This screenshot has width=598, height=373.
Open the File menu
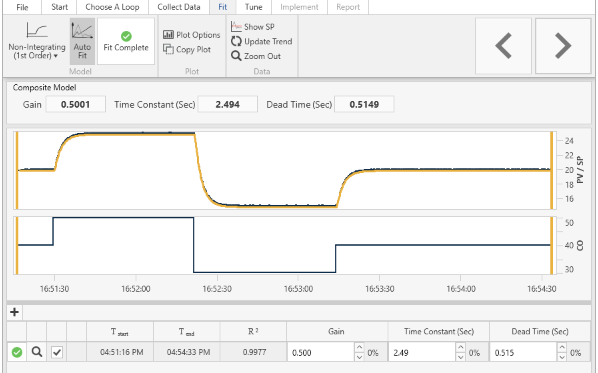click(x=22, y=7)
